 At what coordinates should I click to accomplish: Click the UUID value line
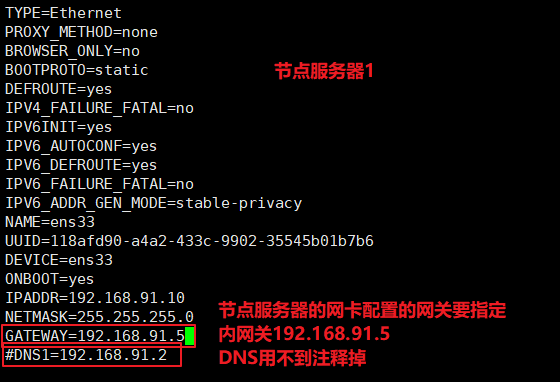(x=189, y=241)
